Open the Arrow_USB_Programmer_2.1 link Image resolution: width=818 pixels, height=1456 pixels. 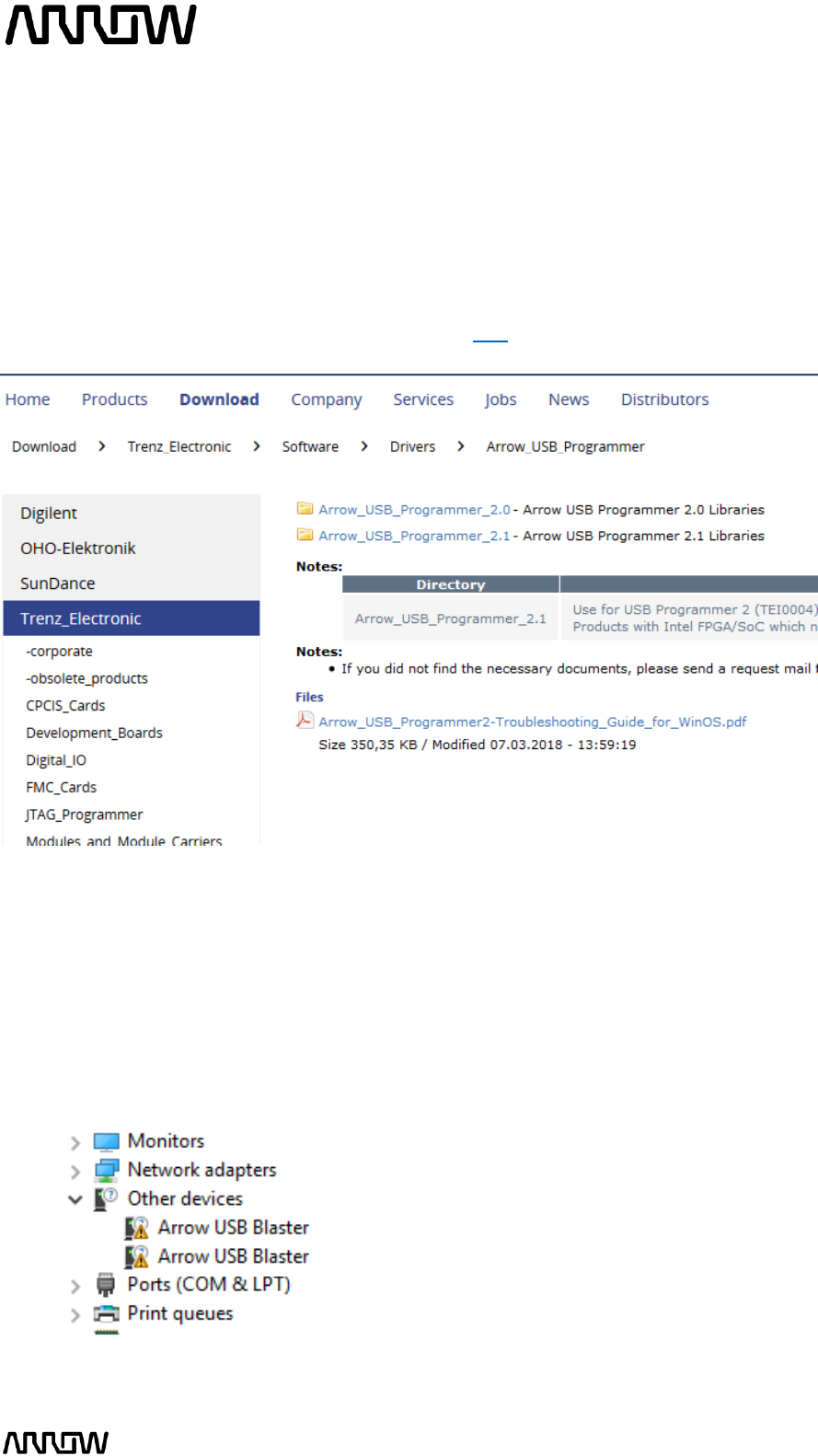[x=414, y=536]
